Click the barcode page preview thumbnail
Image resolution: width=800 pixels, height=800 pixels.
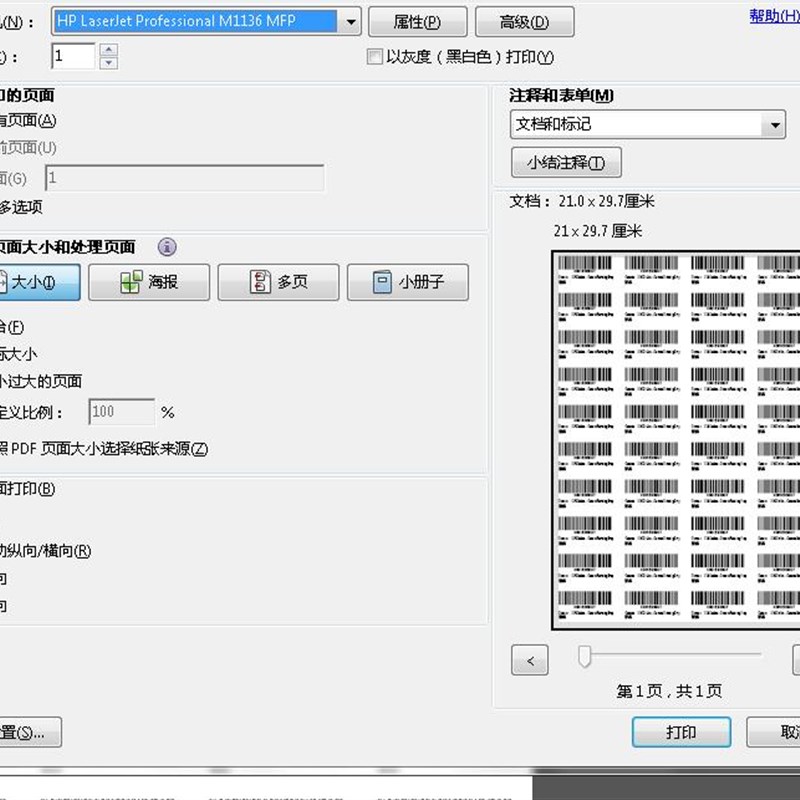(676, 440)
